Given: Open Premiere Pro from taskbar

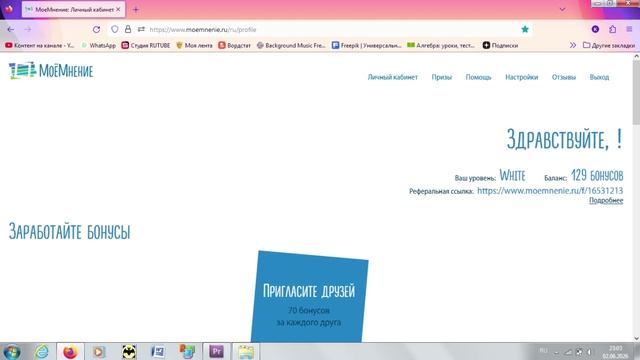Looking at the screenshot, I should pos(216,351).
